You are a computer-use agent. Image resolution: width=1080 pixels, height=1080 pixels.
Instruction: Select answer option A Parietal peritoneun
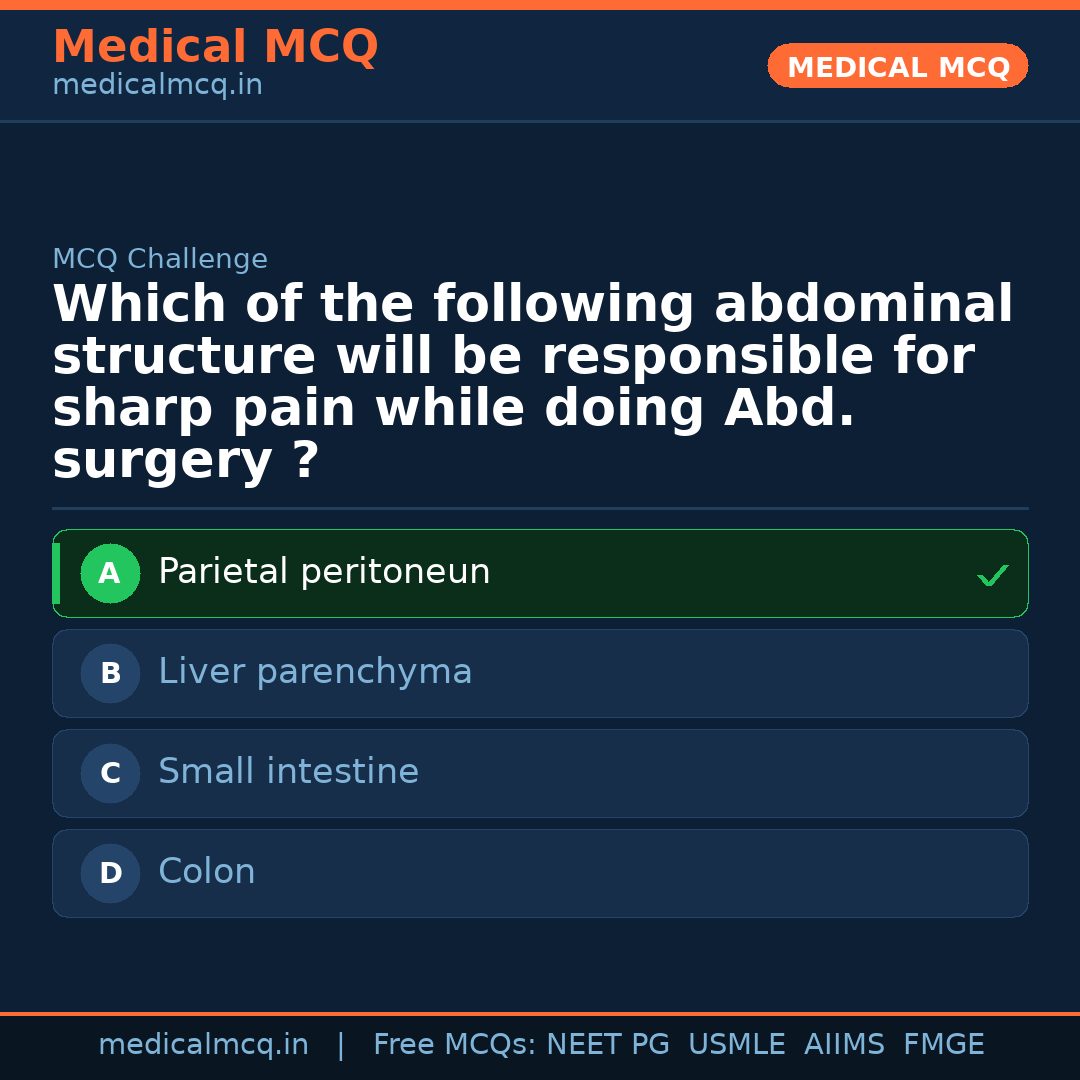coord(540,573)
